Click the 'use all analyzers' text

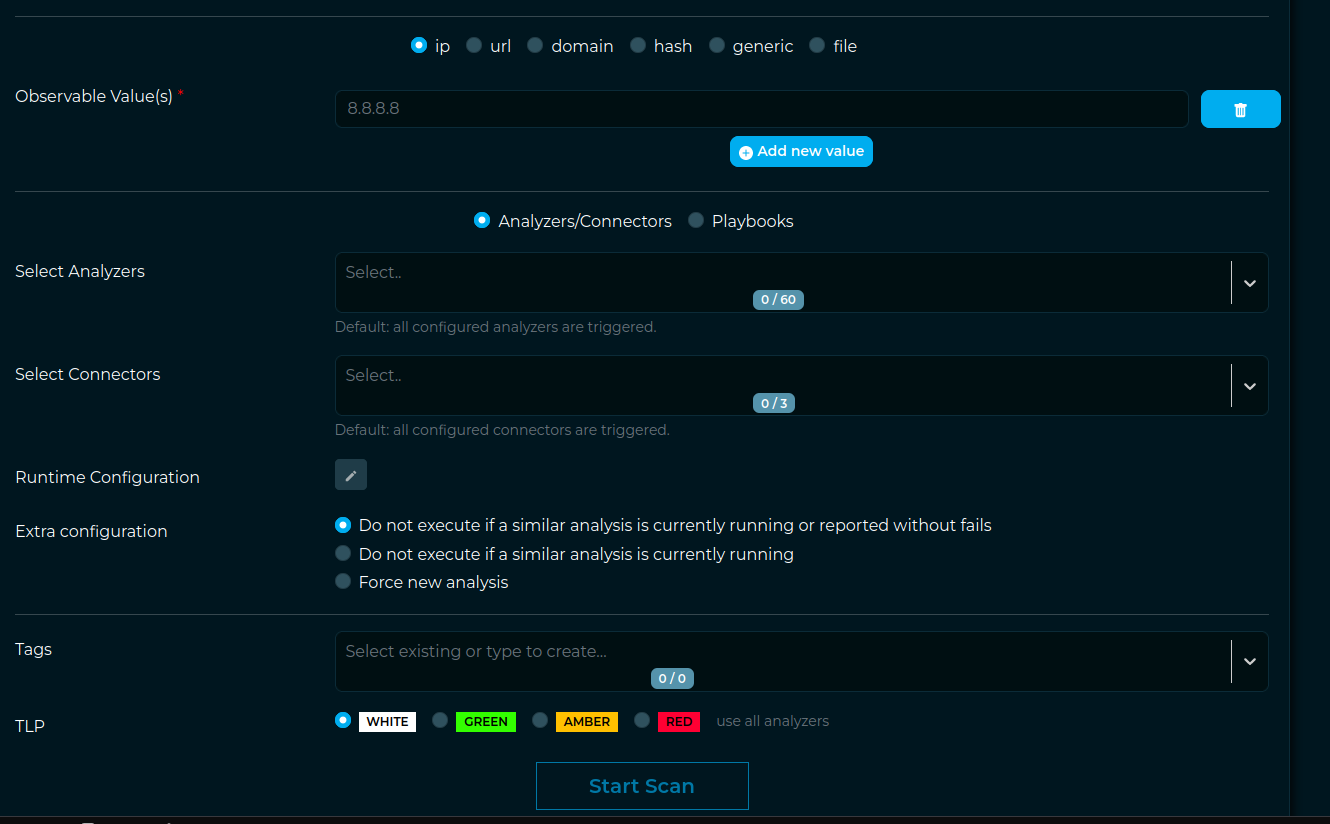(x=773, y=721)
